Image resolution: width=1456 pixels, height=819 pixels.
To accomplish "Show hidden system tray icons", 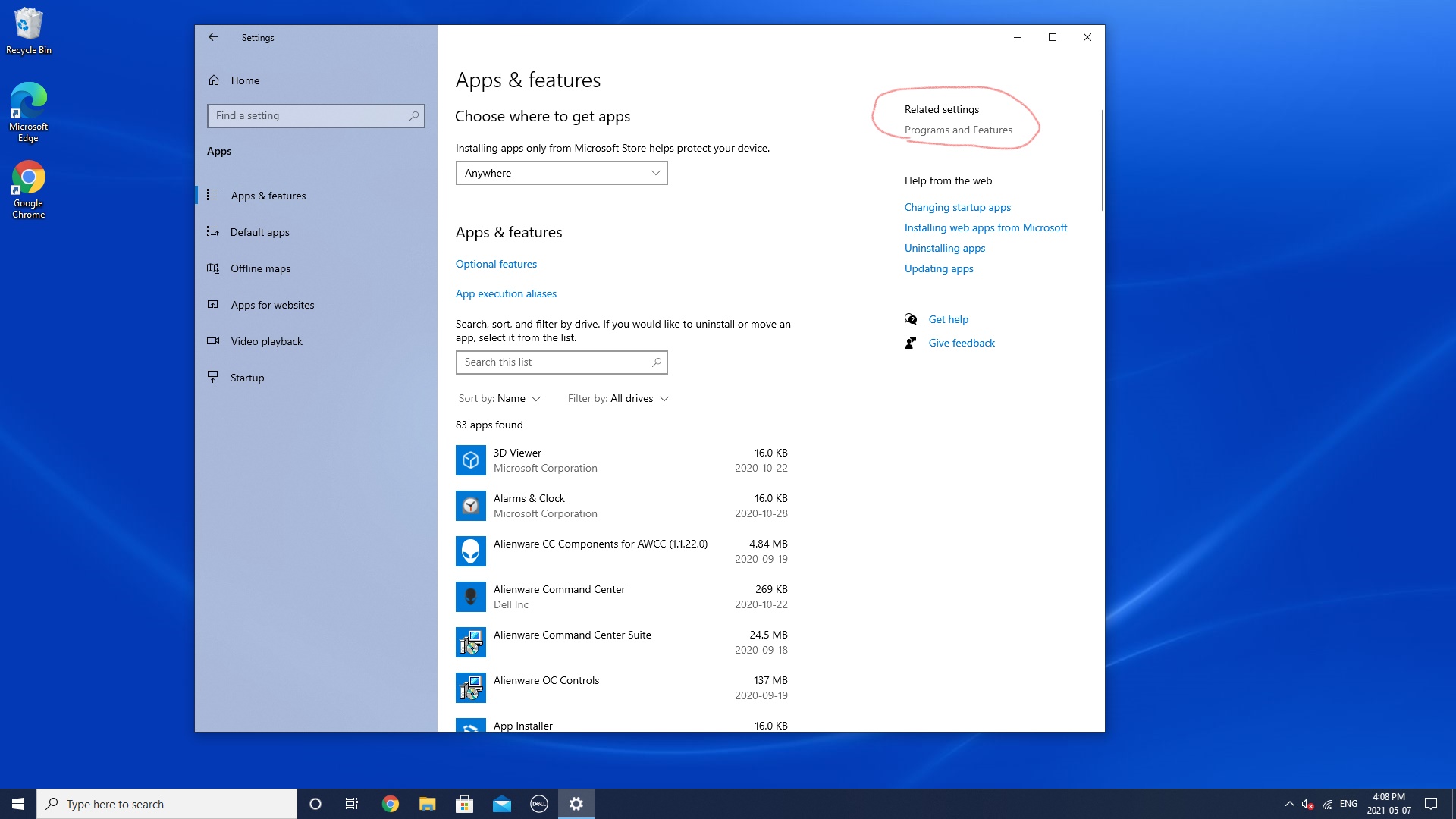I will pos(1289,804).
